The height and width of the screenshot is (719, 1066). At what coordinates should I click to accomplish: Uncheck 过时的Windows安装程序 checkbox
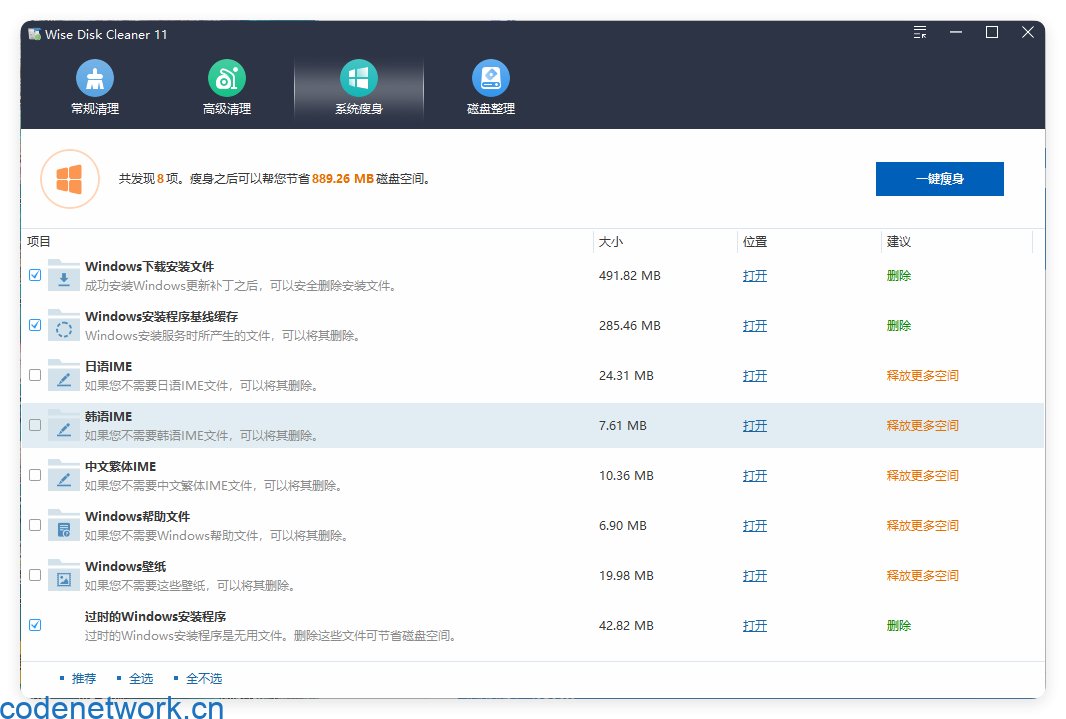coord(35,625)
